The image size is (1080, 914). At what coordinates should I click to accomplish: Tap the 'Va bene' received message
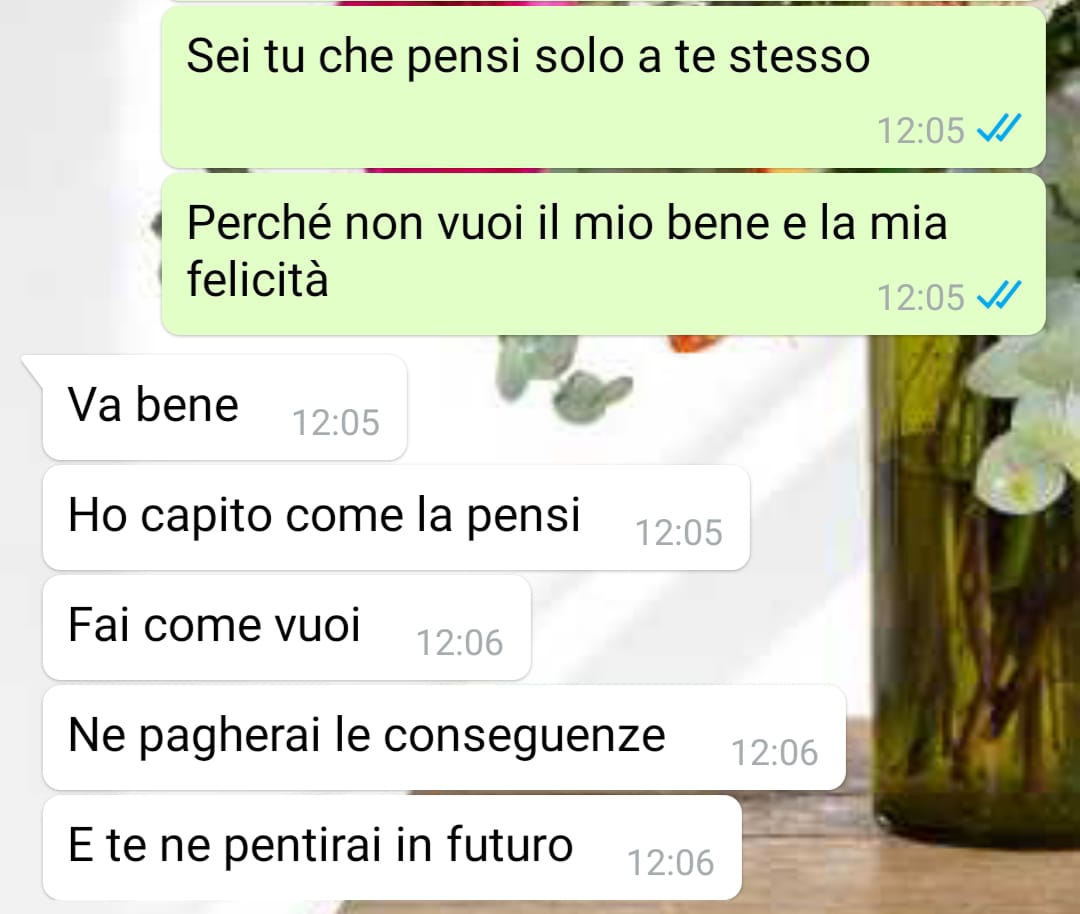tap(224, 407)
